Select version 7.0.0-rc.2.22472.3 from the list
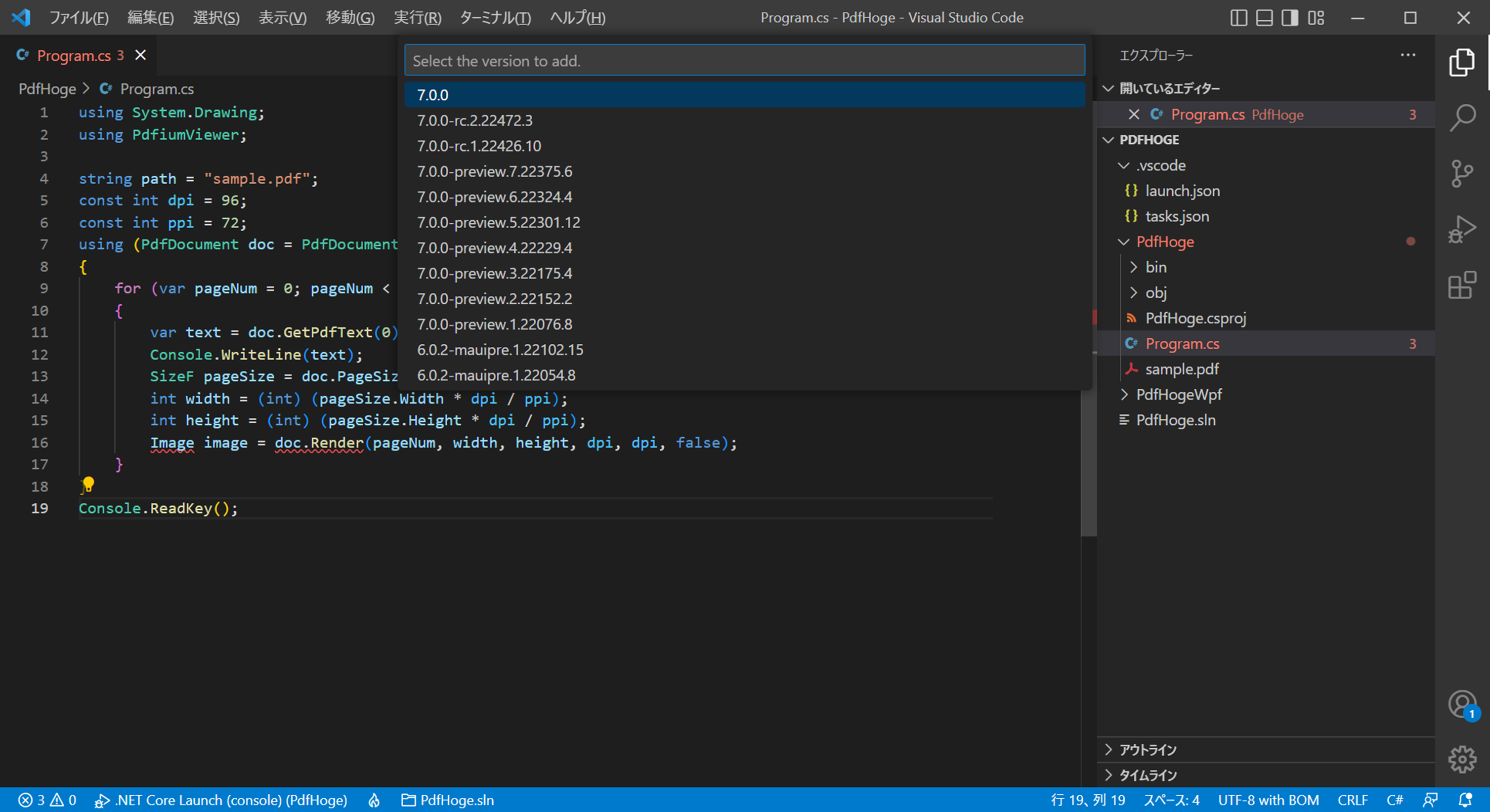Screen dimensions: 1490x812 coord(474,120)
